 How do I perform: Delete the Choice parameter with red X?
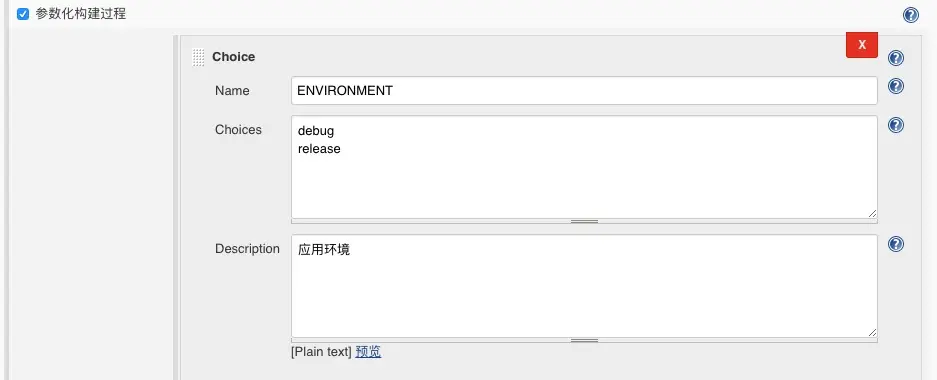point(862,45)
